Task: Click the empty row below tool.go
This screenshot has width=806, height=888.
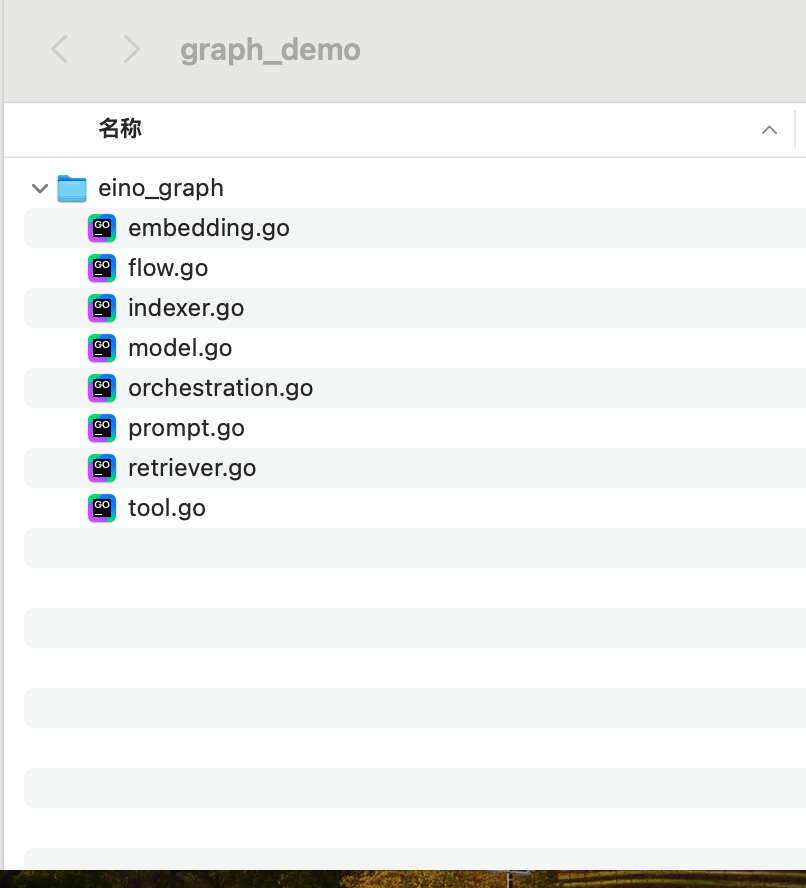Action: click(400, 548)
